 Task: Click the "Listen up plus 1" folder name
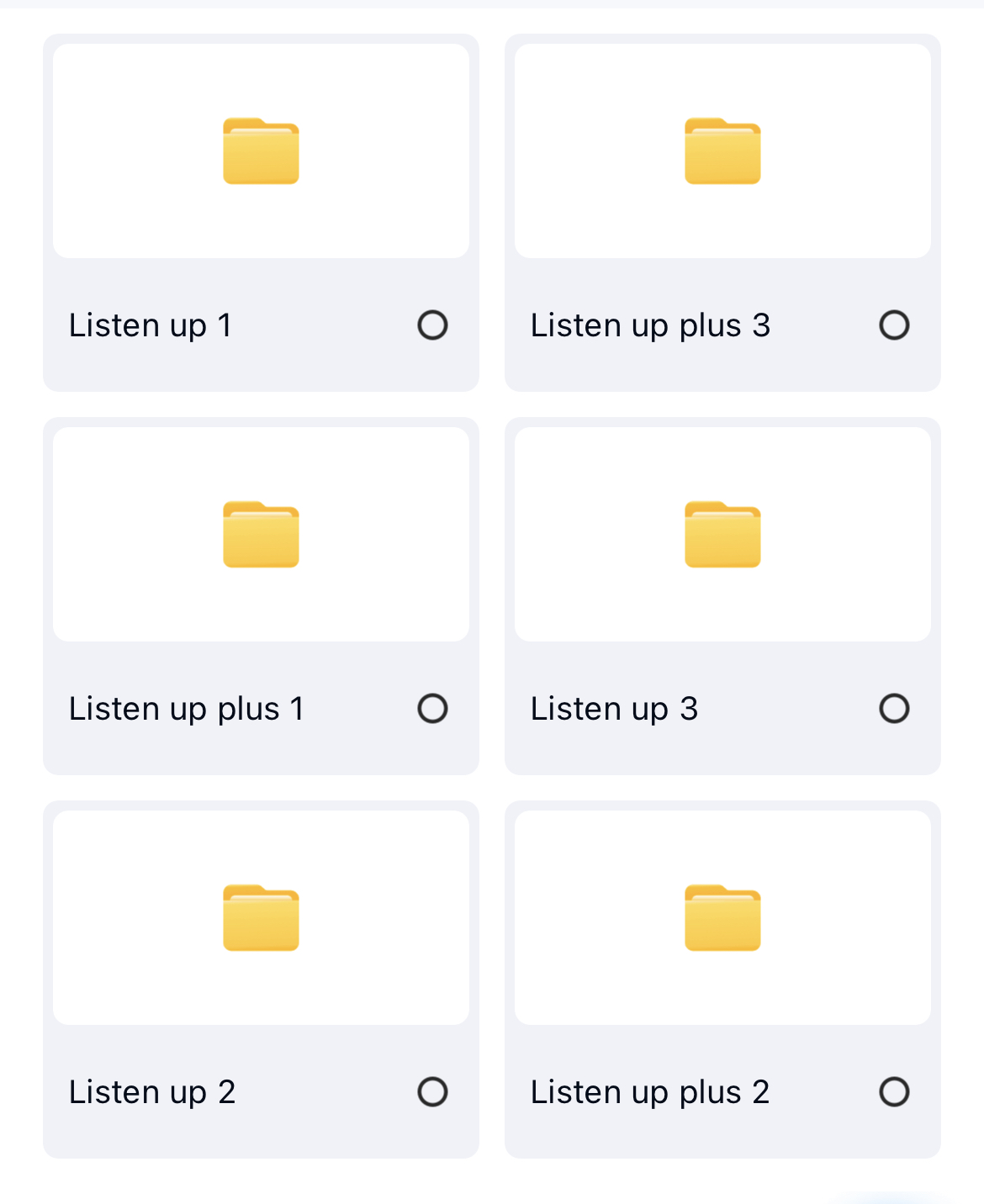tap(186, 709)
